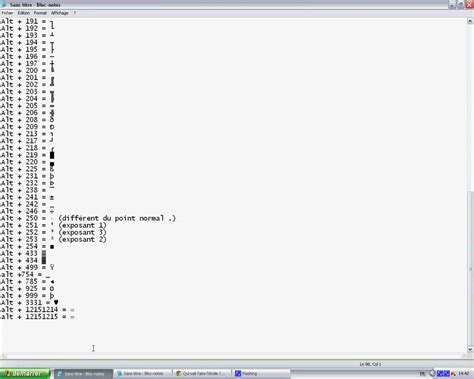Click the line 'Alt + 205 ='
The image size is (474, 379).
pos(27,106)
